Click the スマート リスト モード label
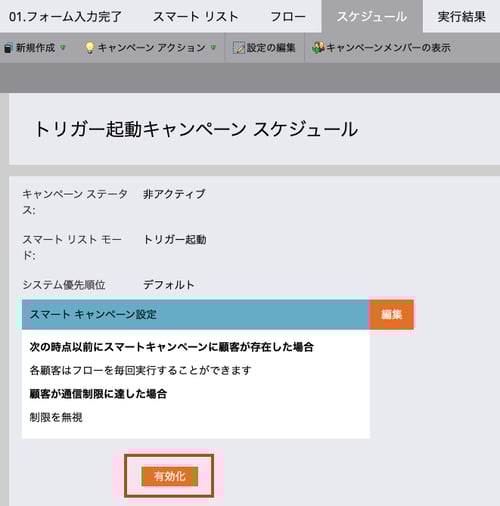Image resolution: width=500 pixels, height=506 pixels. (72, 247)
